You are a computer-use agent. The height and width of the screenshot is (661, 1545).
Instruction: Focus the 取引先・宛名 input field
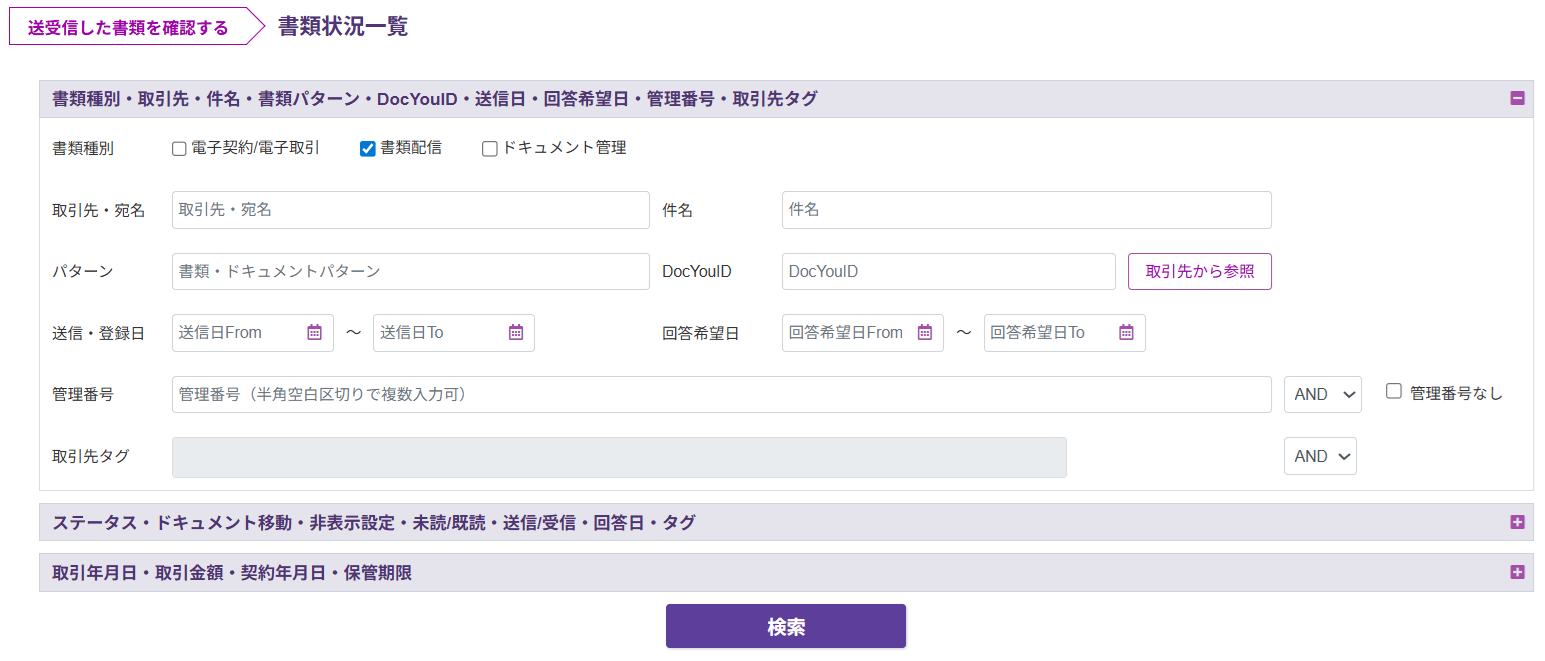tap(410, 210)
